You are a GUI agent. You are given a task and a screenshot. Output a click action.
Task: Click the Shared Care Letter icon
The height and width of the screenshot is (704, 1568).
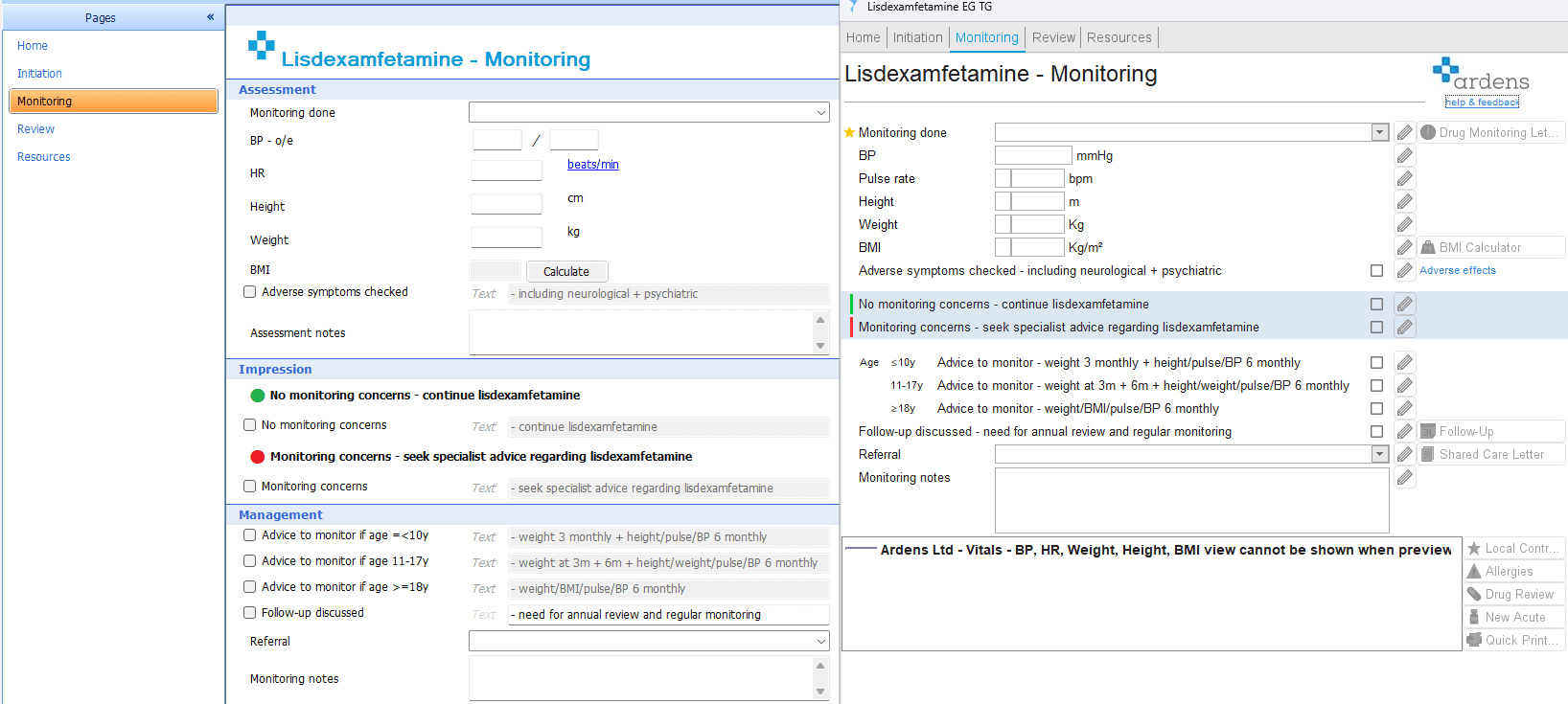pyautogui.click(x=1428, y=454)
